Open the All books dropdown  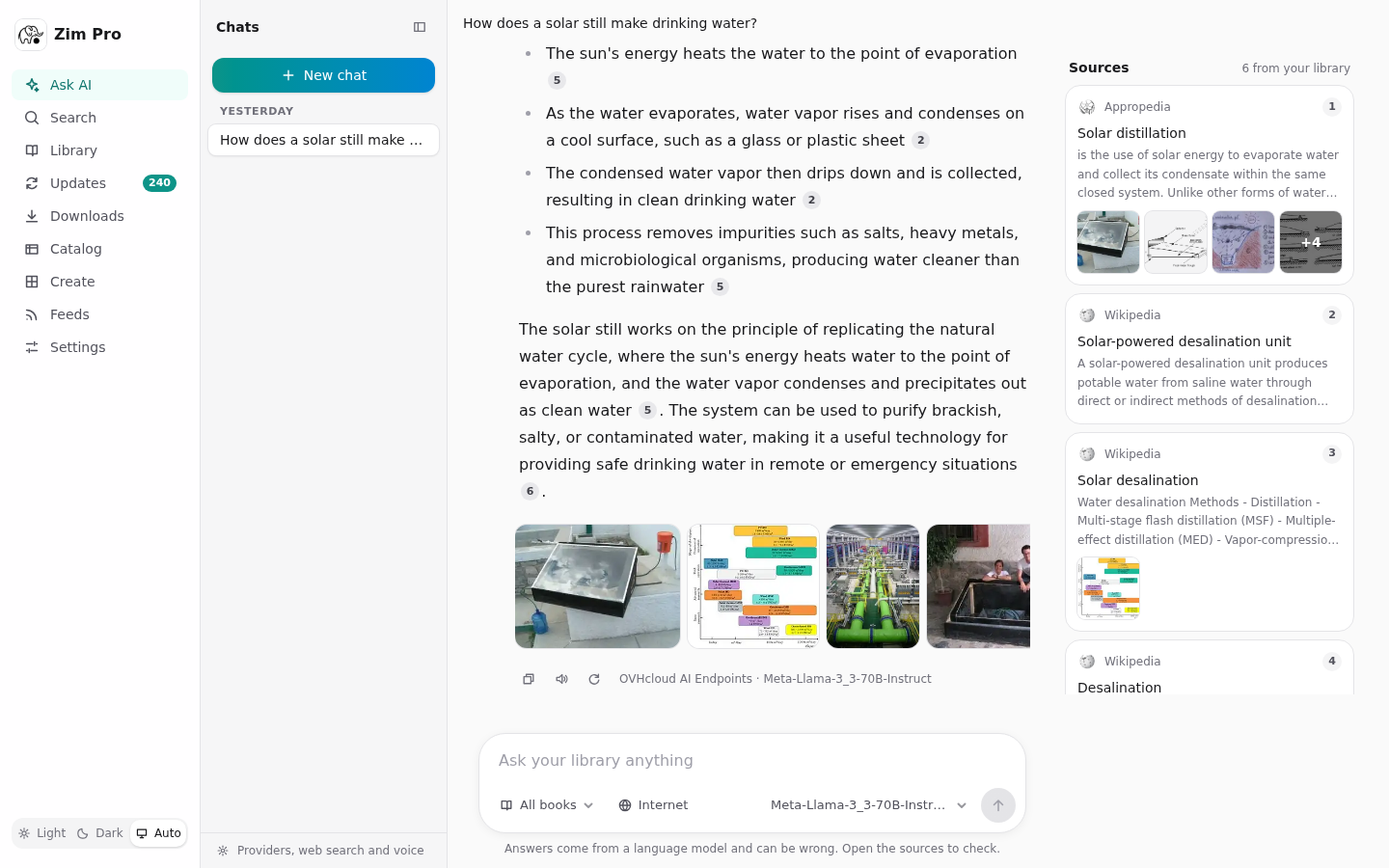[547, 805]
